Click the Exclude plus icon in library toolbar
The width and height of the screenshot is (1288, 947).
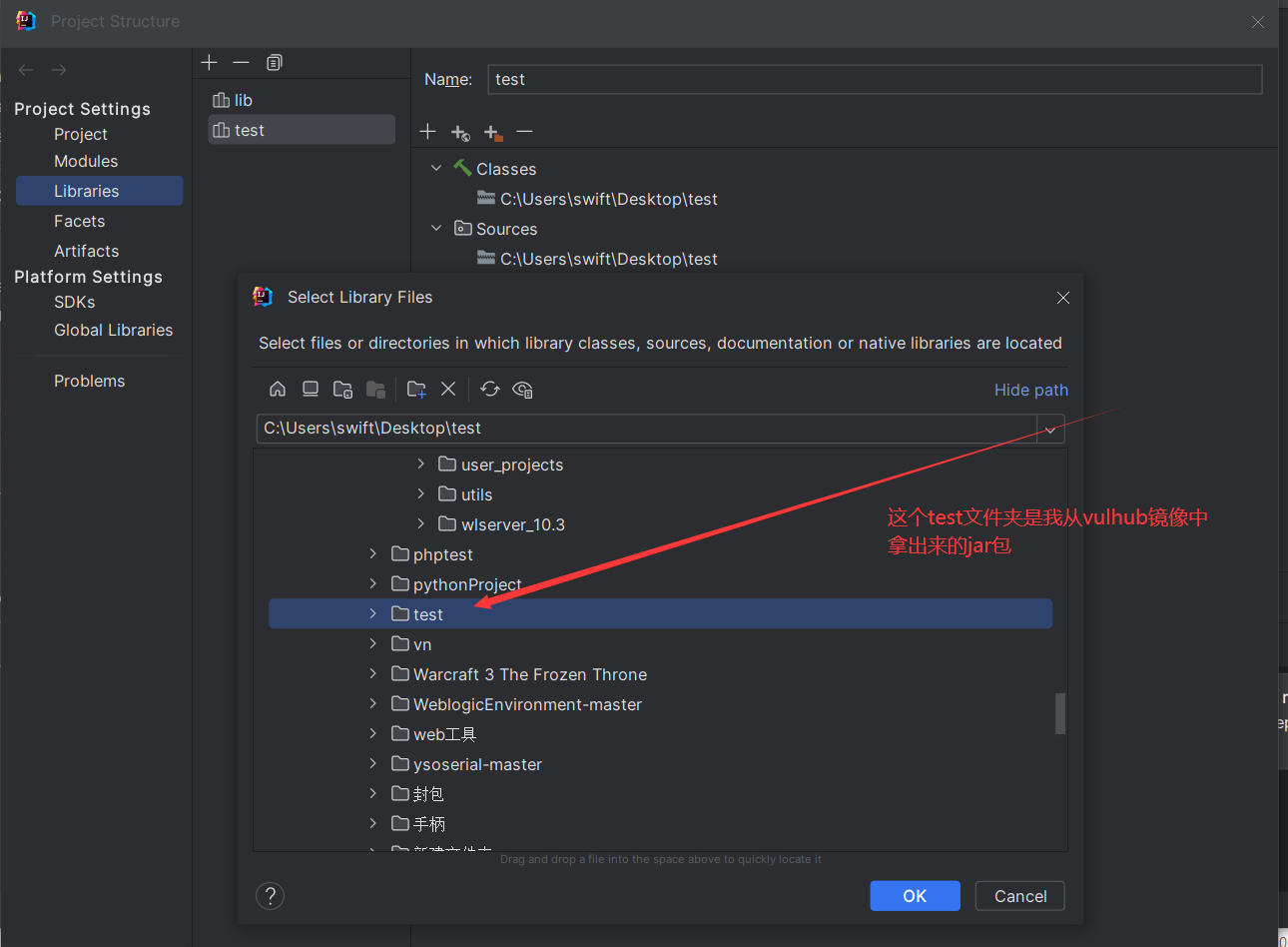tap(493, 132)
